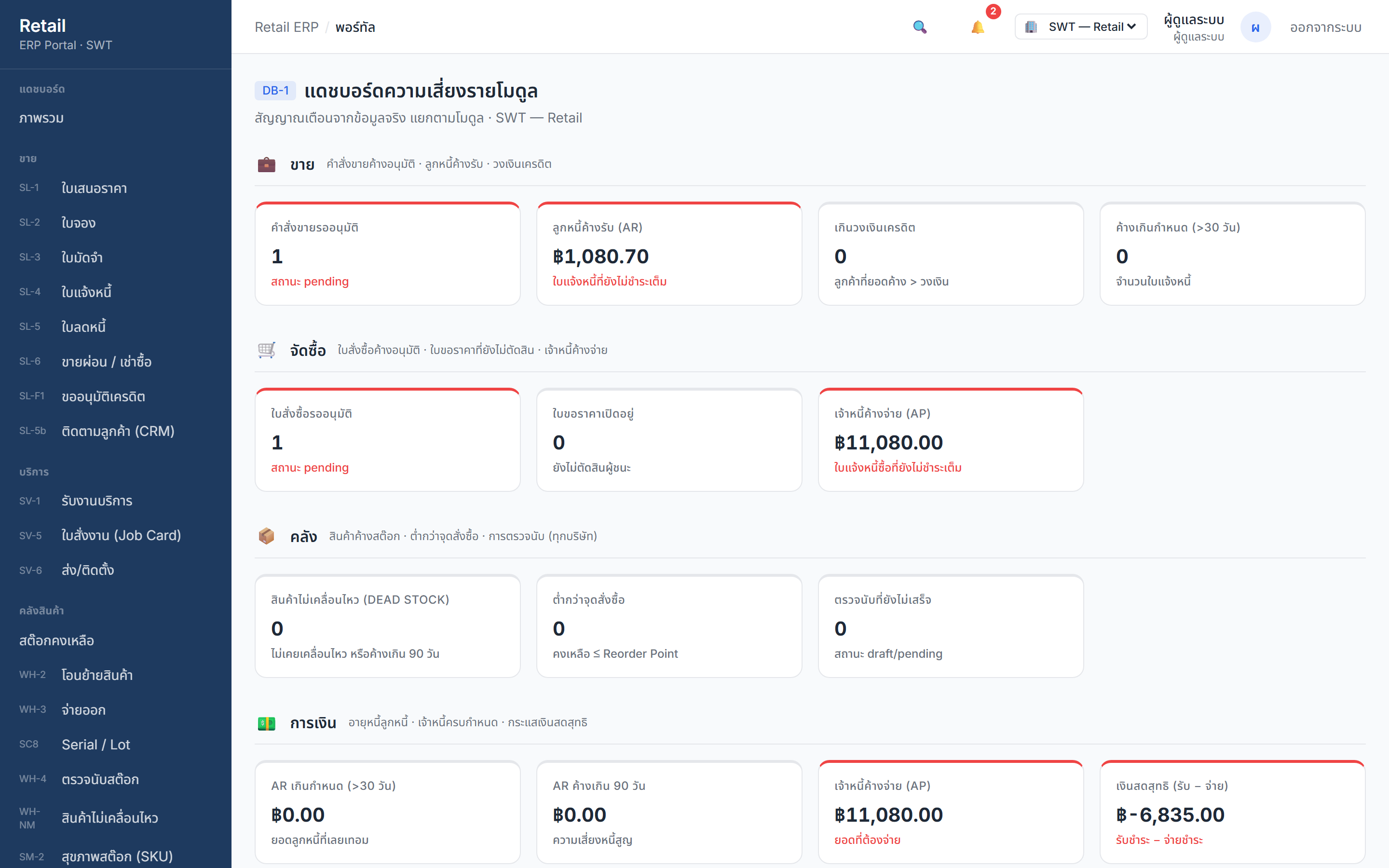Open WH-3 จ่ายออก
This screenshot has height=868, width=1389.
pos(115,710)
